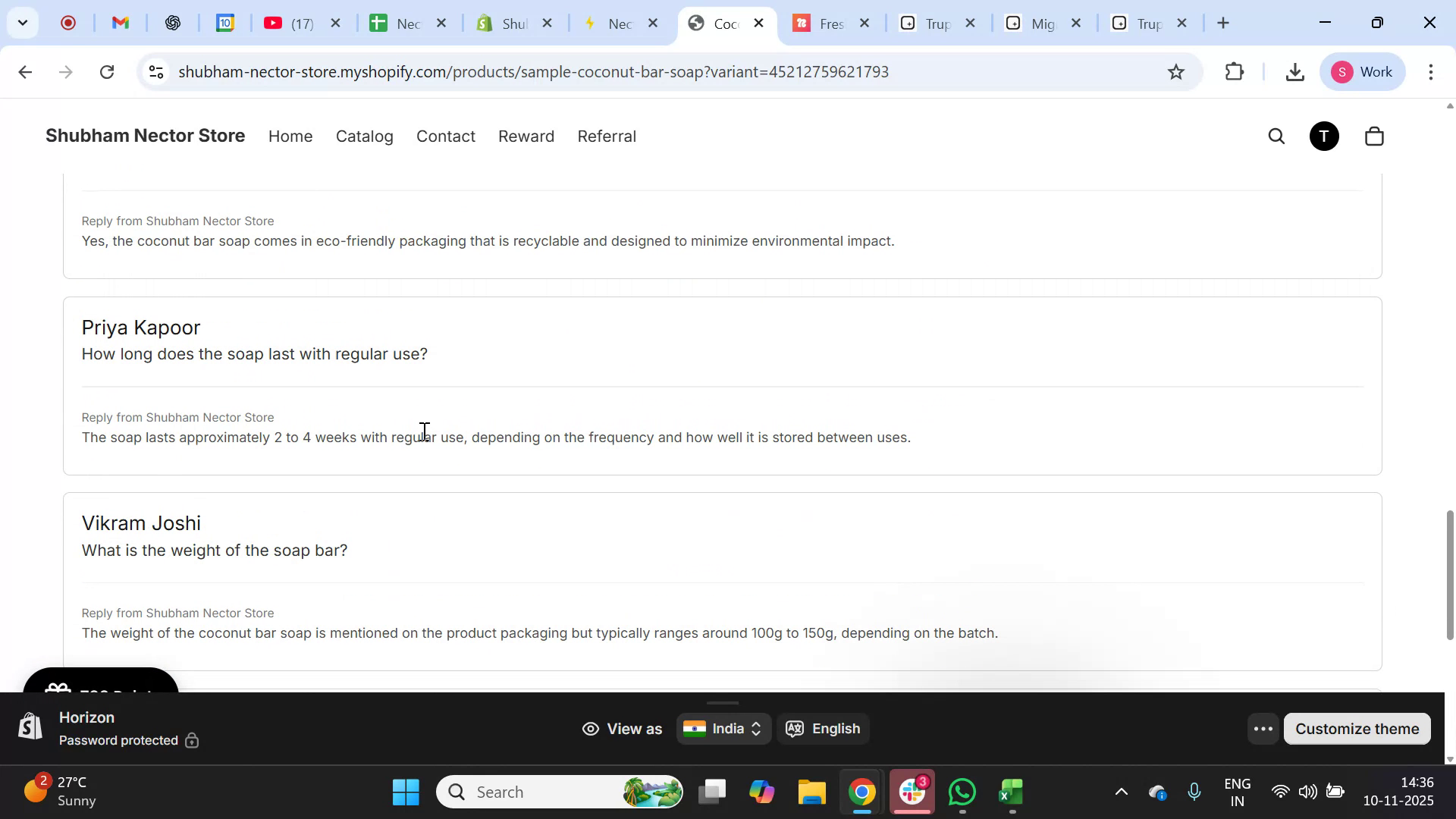This screenshot has height=819, width=1456.
Task: Switch to the YouTube browser tab
Action: [289, 23]
